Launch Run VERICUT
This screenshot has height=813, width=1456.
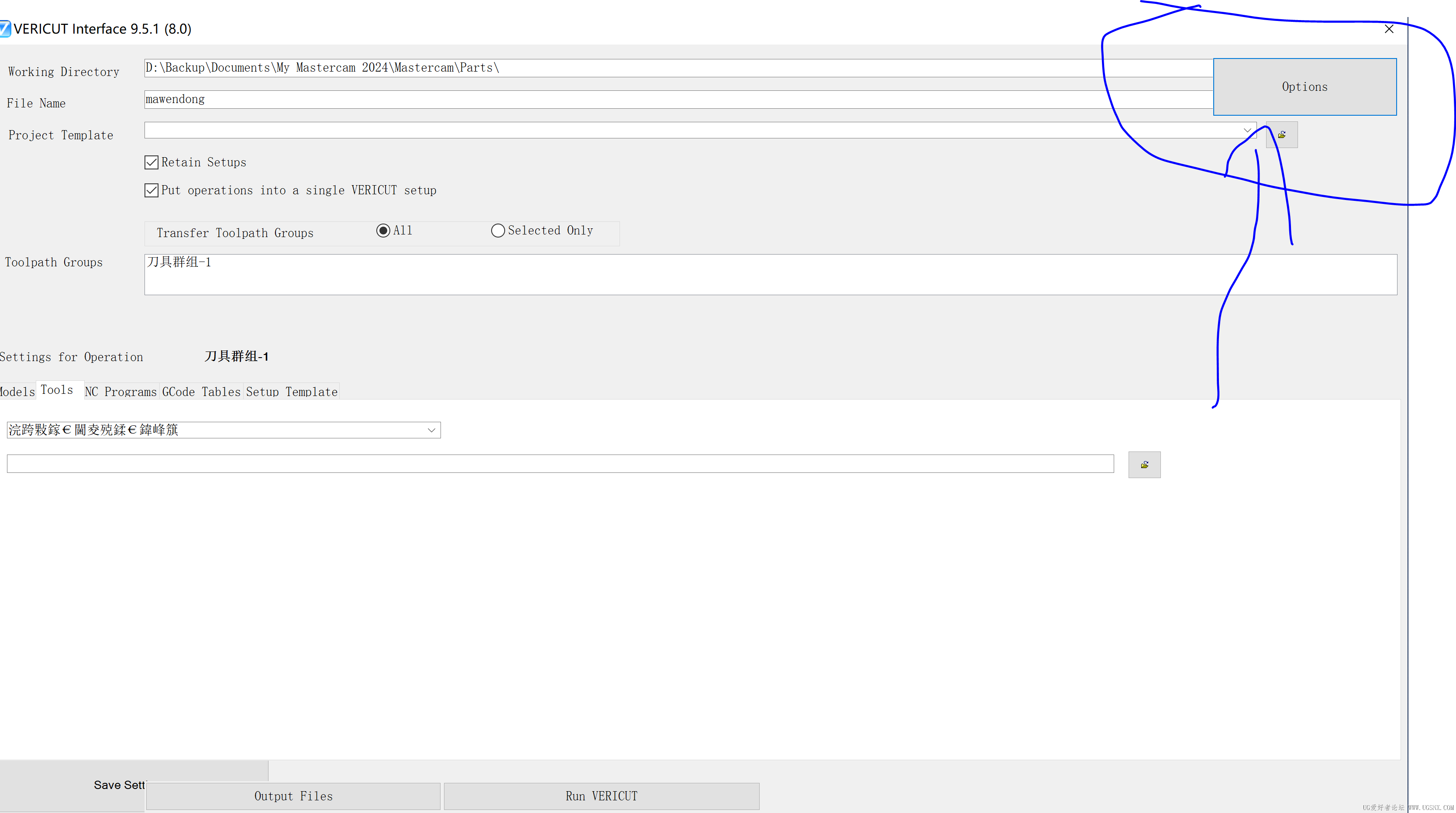coord(602,796)
